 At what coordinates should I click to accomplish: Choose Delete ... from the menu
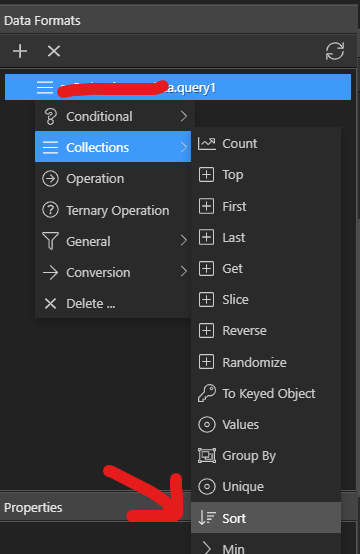click(x=113, y=303)
